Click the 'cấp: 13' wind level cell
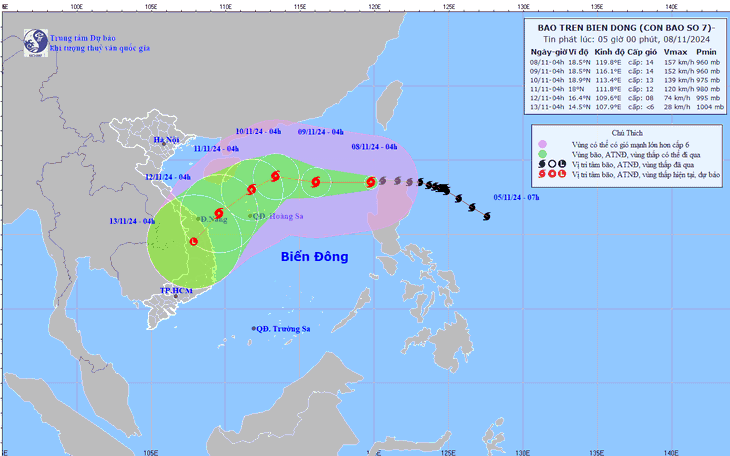 click(641, 80)
